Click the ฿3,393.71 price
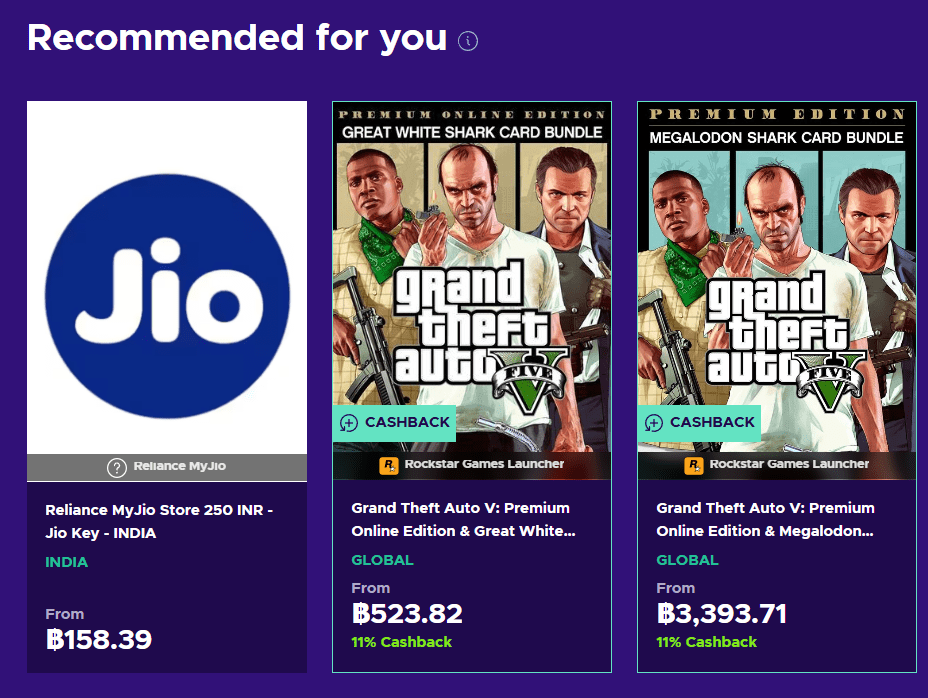This screenshot has height=698, width=928. (722, 614)
